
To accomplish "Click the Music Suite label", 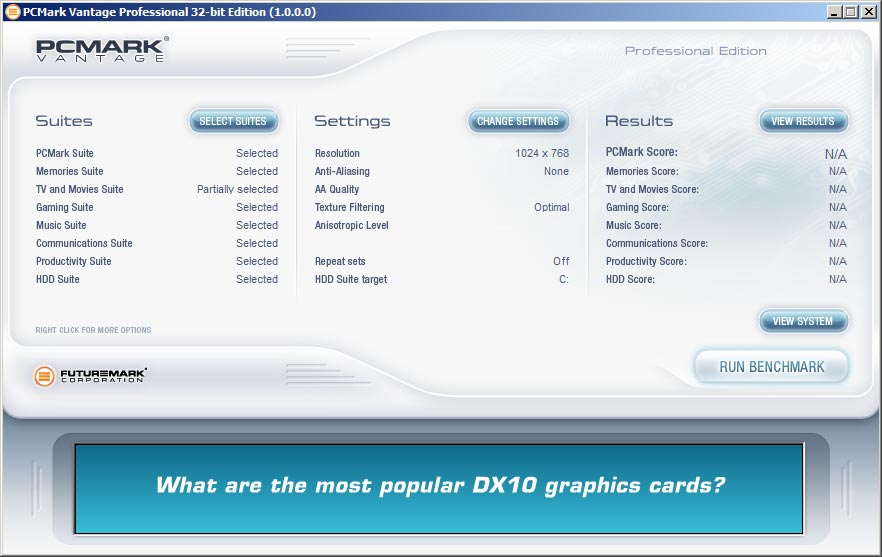I will pos(61,225).
